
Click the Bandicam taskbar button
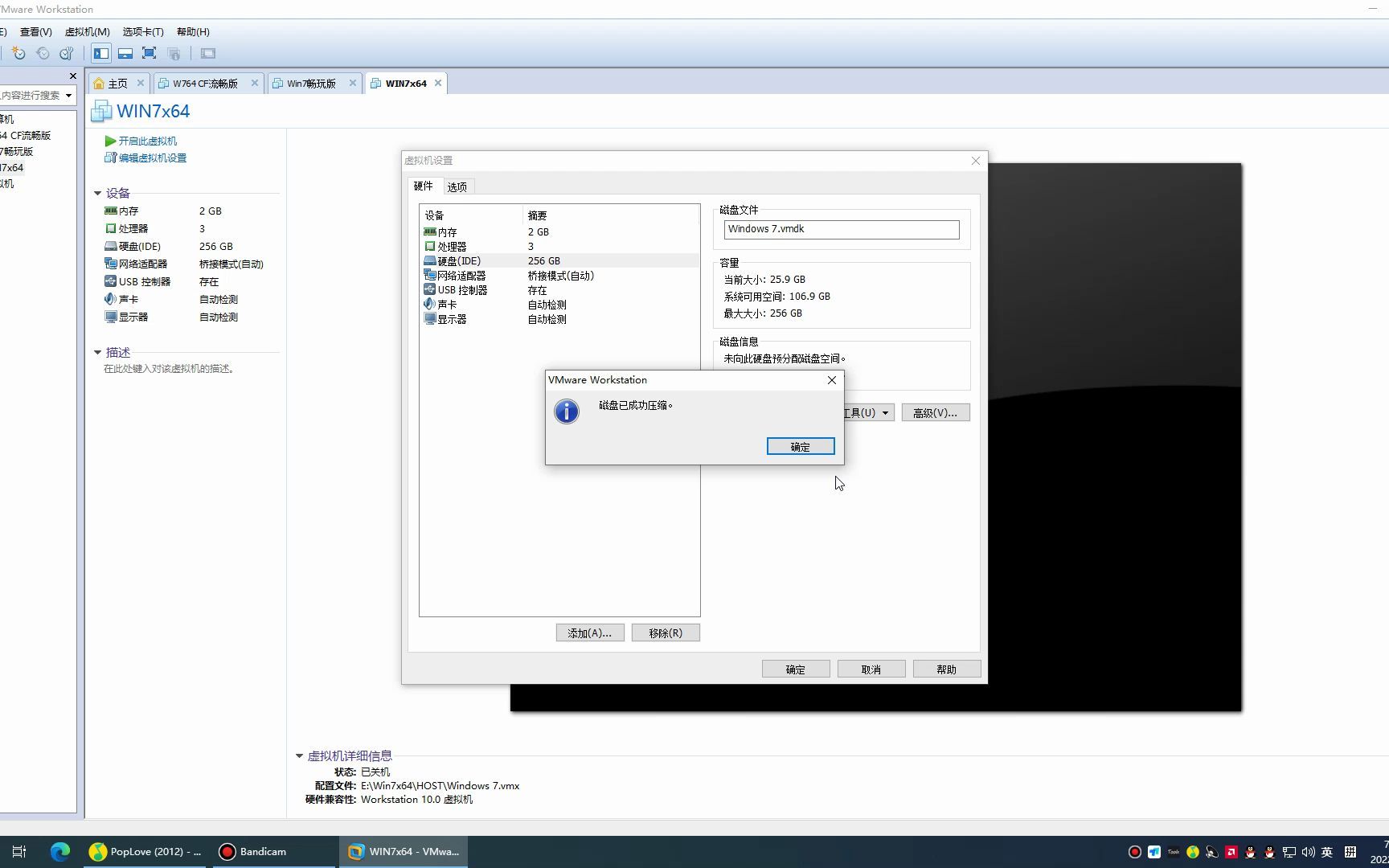[274, 852]
